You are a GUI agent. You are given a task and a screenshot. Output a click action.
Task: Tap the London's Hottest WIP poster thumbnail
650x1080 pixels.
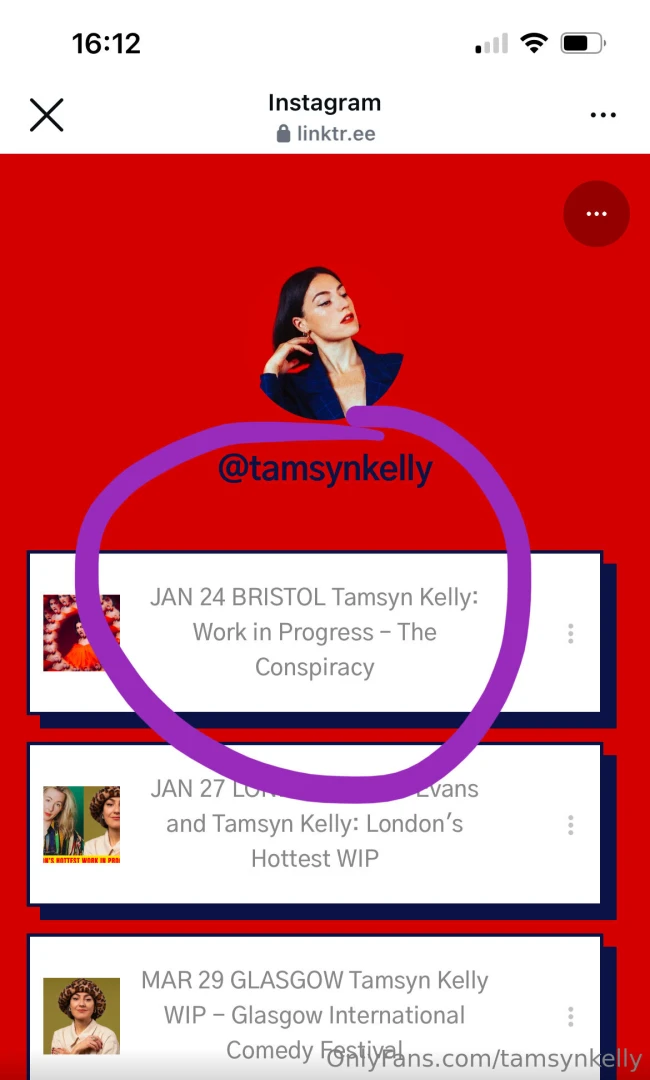coord(81,824)
